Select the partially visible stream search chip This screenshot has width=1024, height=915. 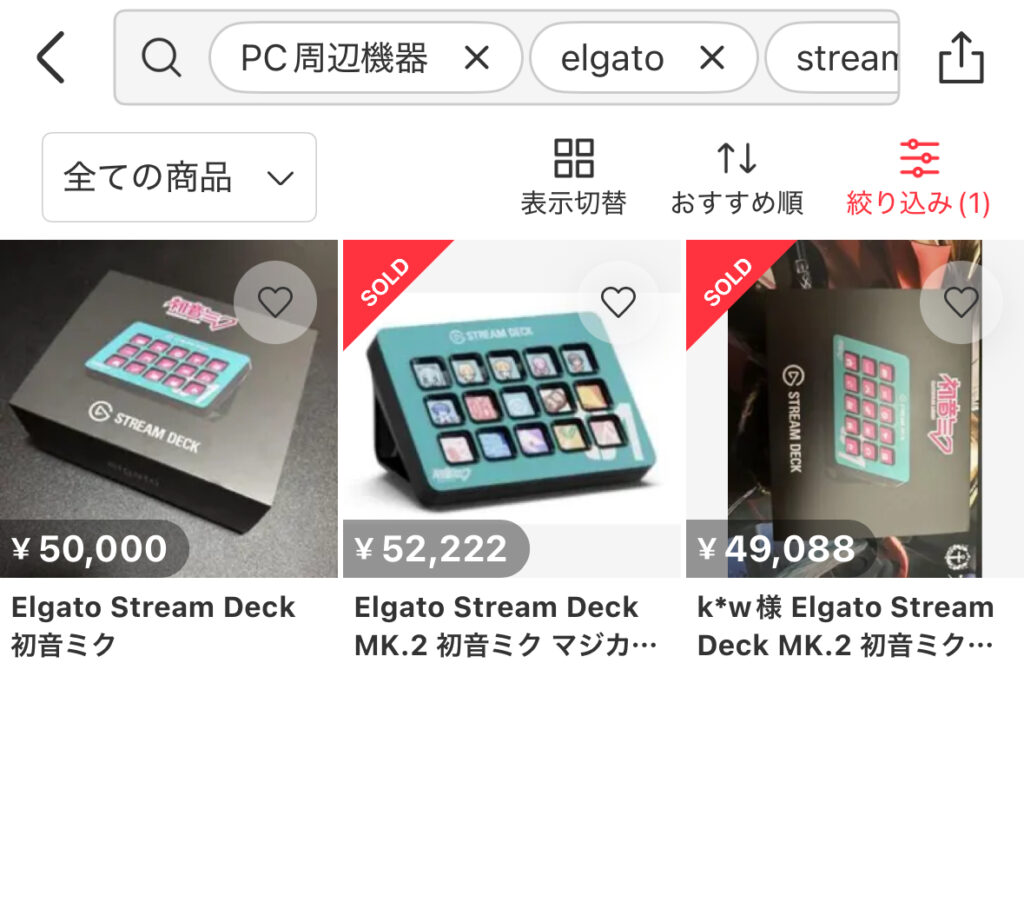point(833,57)
